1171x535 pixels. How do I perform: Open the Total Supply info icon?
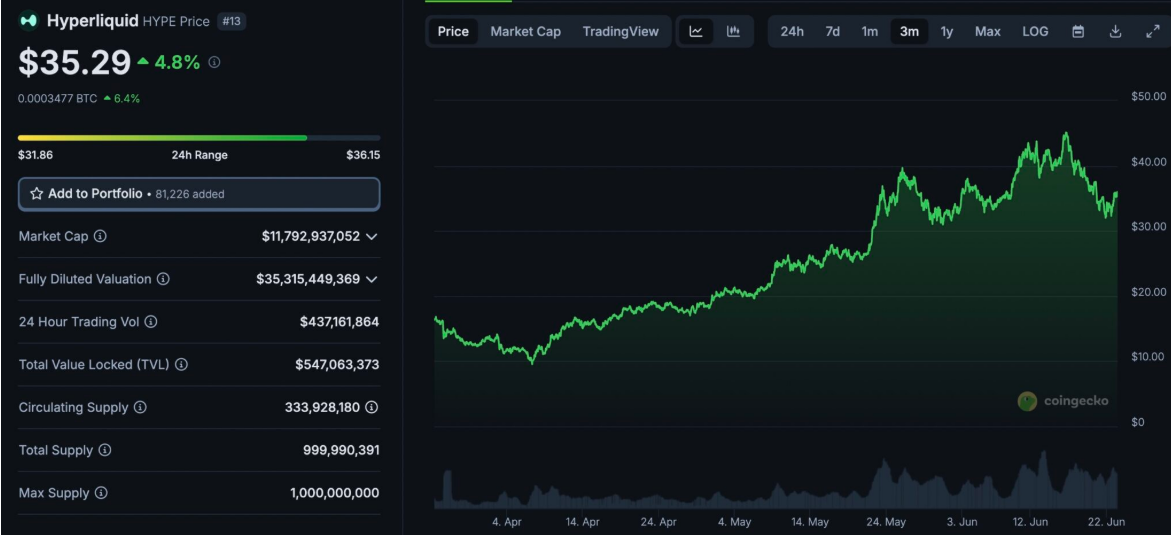point(105,450)
